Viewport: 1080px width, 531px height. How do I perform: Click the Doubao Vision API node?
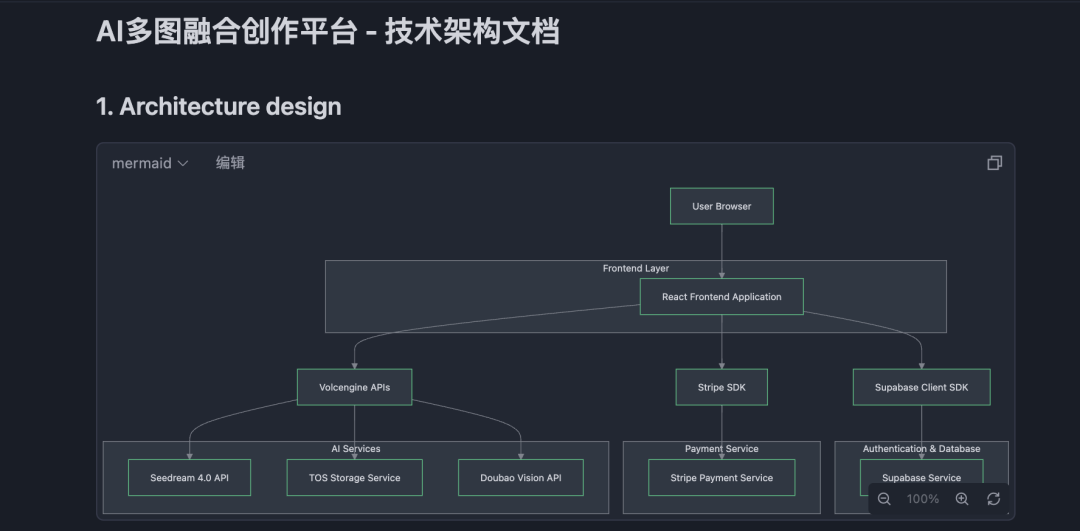(x=520, y=478)
